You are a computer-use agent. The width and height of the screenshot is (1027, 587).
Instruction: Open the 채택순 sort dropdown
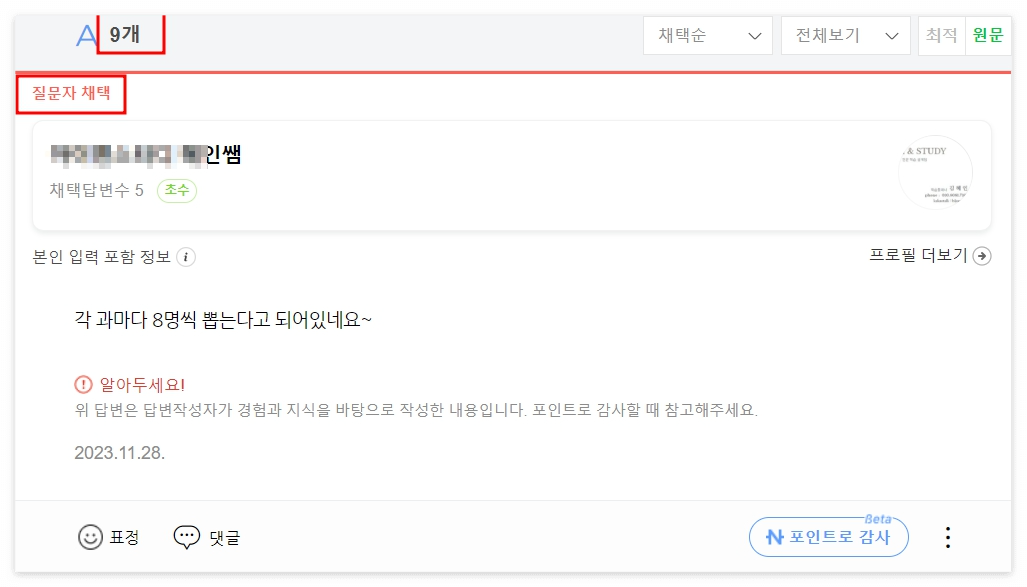point(708,34)
